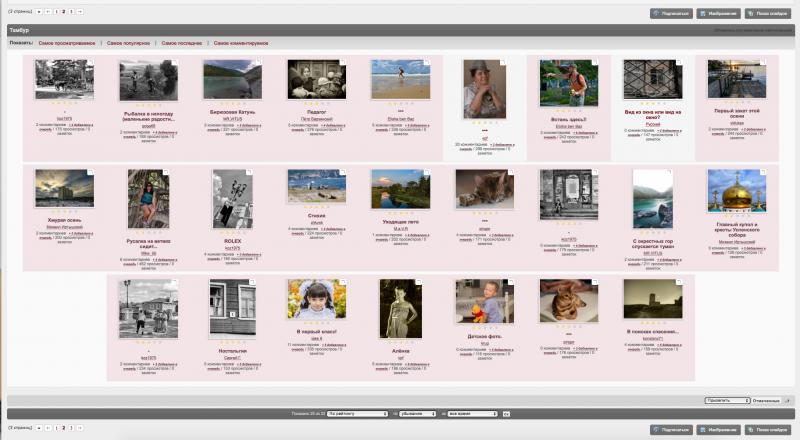Show 'Самое популярное' images
Screen dimensions: 800x440
(128, 43)
